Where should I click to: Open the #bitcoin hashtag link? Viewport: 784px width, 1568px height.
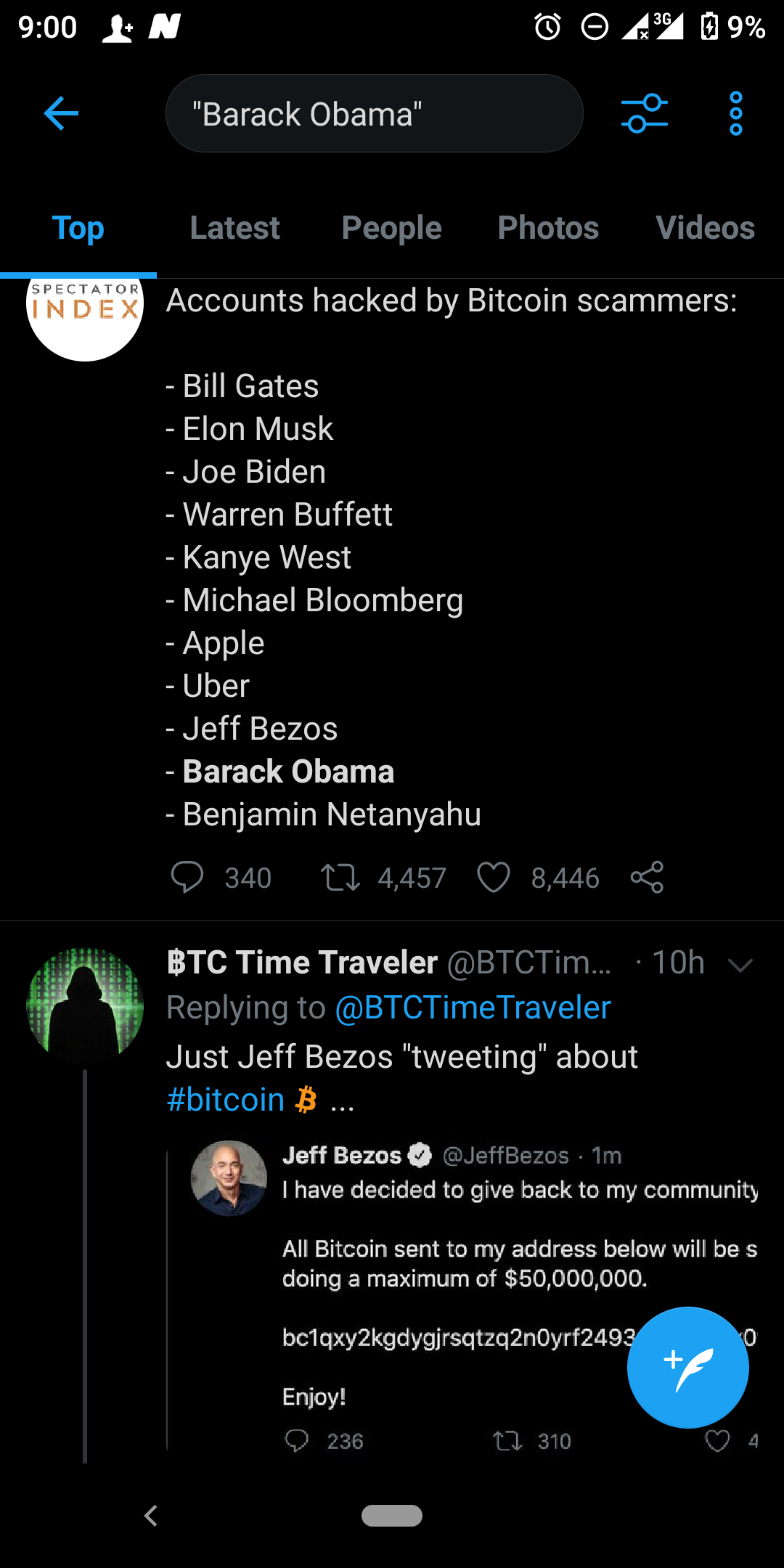(x=225, y=1100)
